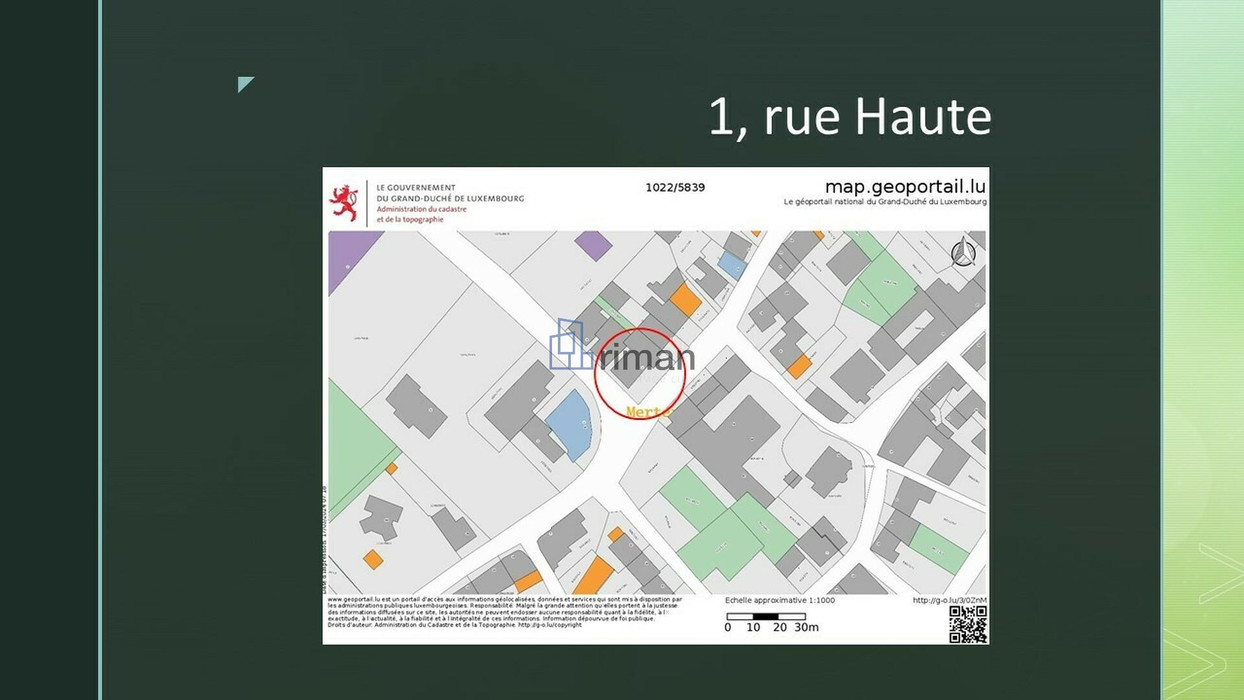Click the red lion coat of arms logo

[x=344, y=203]
